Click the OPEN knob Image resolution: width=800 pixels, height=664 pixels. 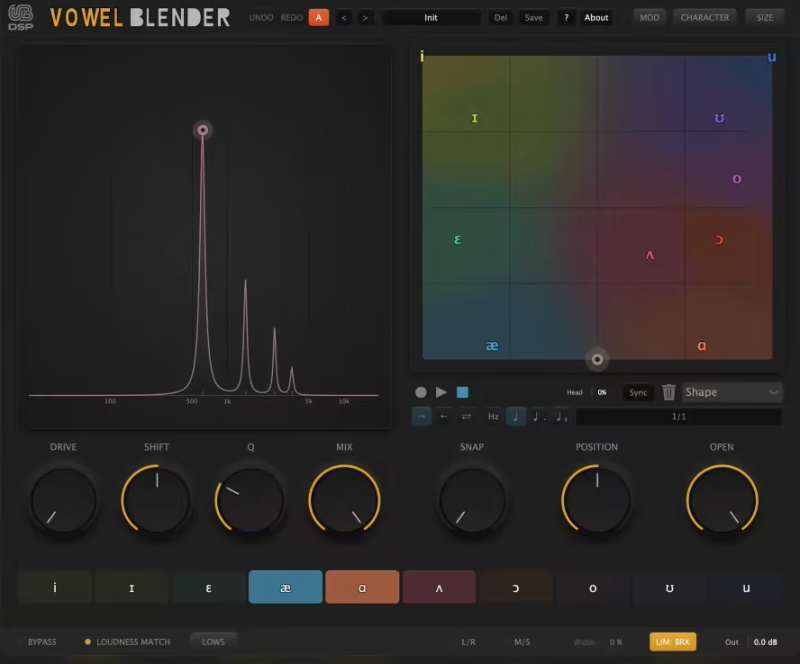[722, 500]
